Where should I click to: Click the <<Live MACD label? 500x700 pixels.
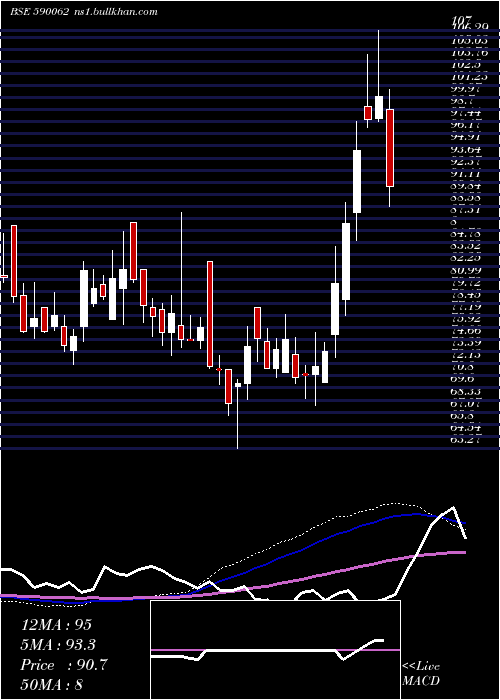tap(421, 673)
